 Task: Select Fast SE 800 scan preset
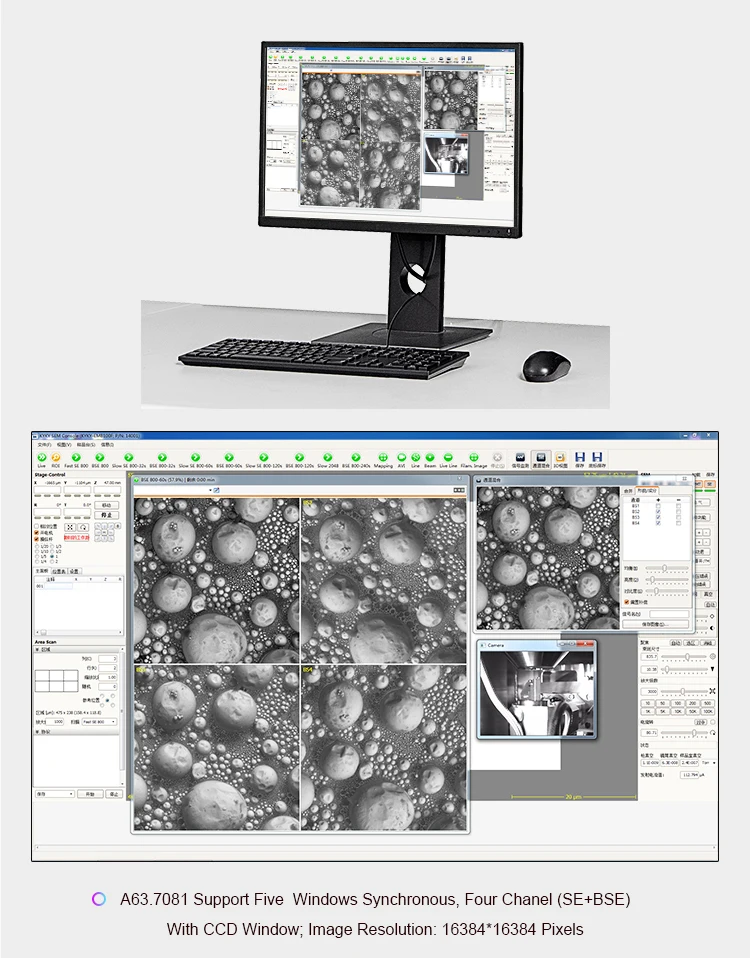coord(77,458)
